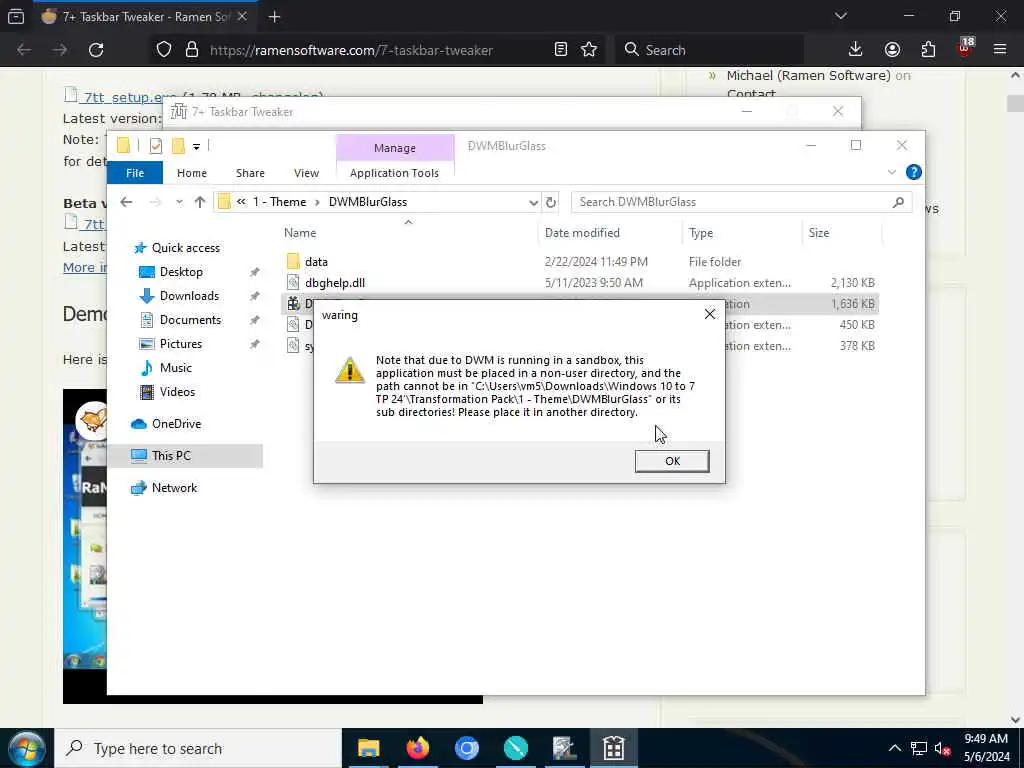Select This PC in navigation pane
Screen dimensions: 1024x768
click(x=171, y=456)
